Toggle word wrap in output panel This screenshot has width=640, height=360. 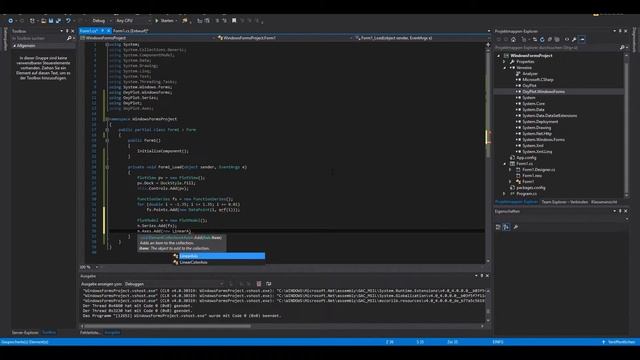(x=269, y=284)
